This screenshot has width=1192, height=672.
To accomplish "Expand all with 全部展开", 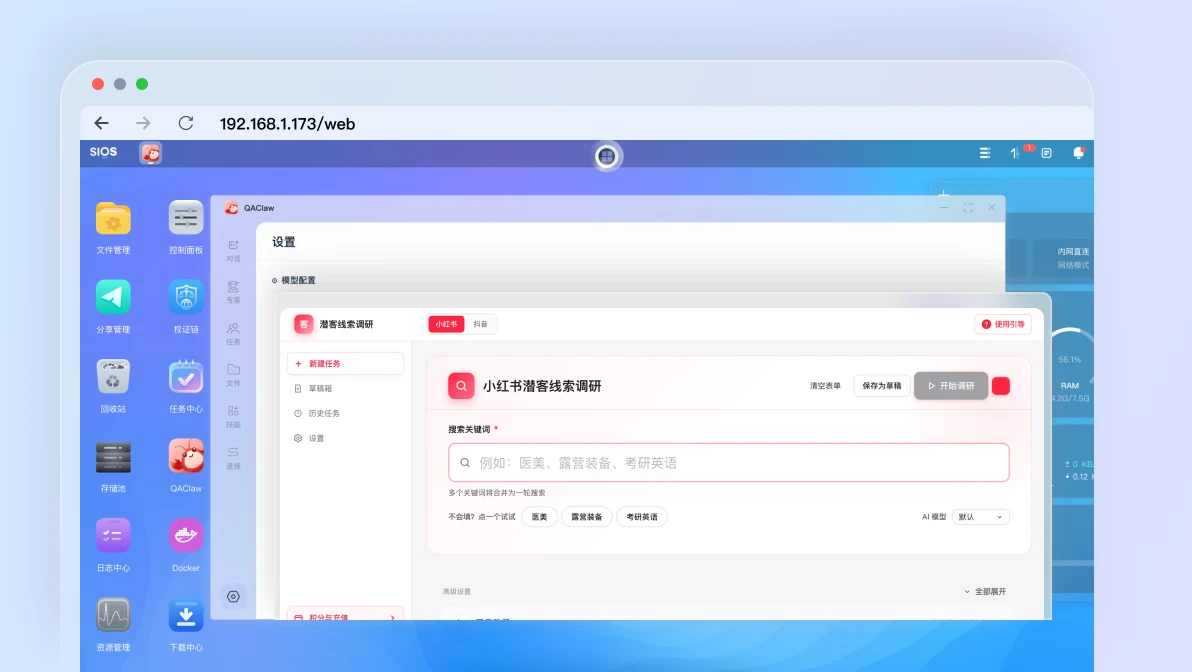I will [985, 591].
